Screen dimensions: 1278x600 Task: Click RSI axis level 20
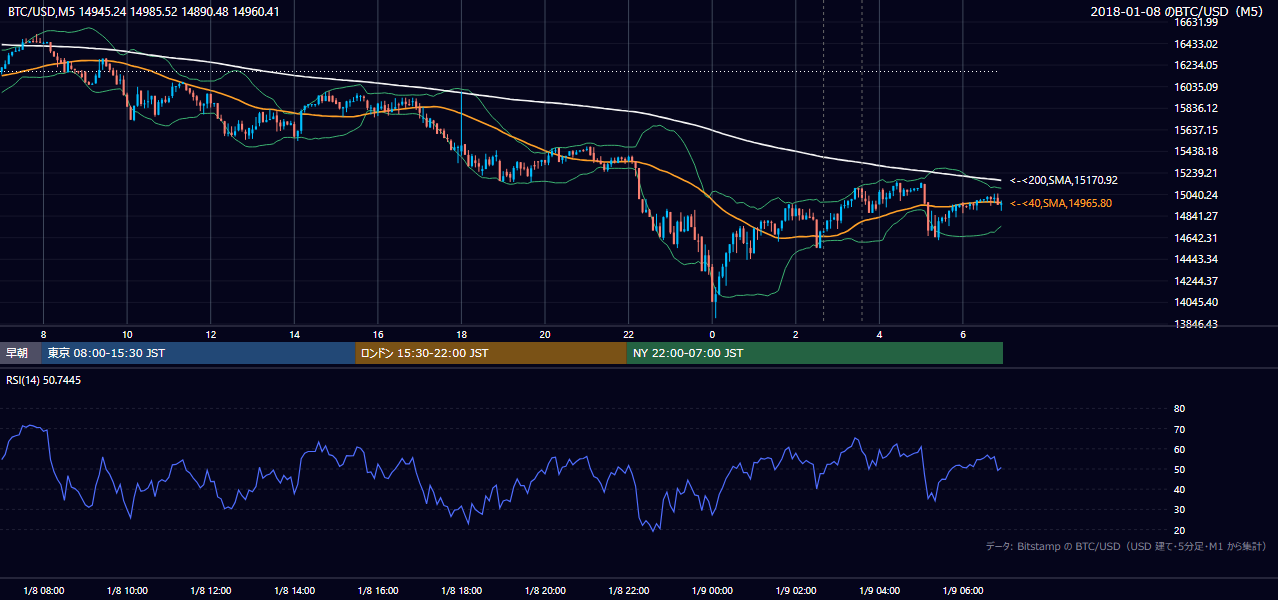click(x=1179, y=530)
